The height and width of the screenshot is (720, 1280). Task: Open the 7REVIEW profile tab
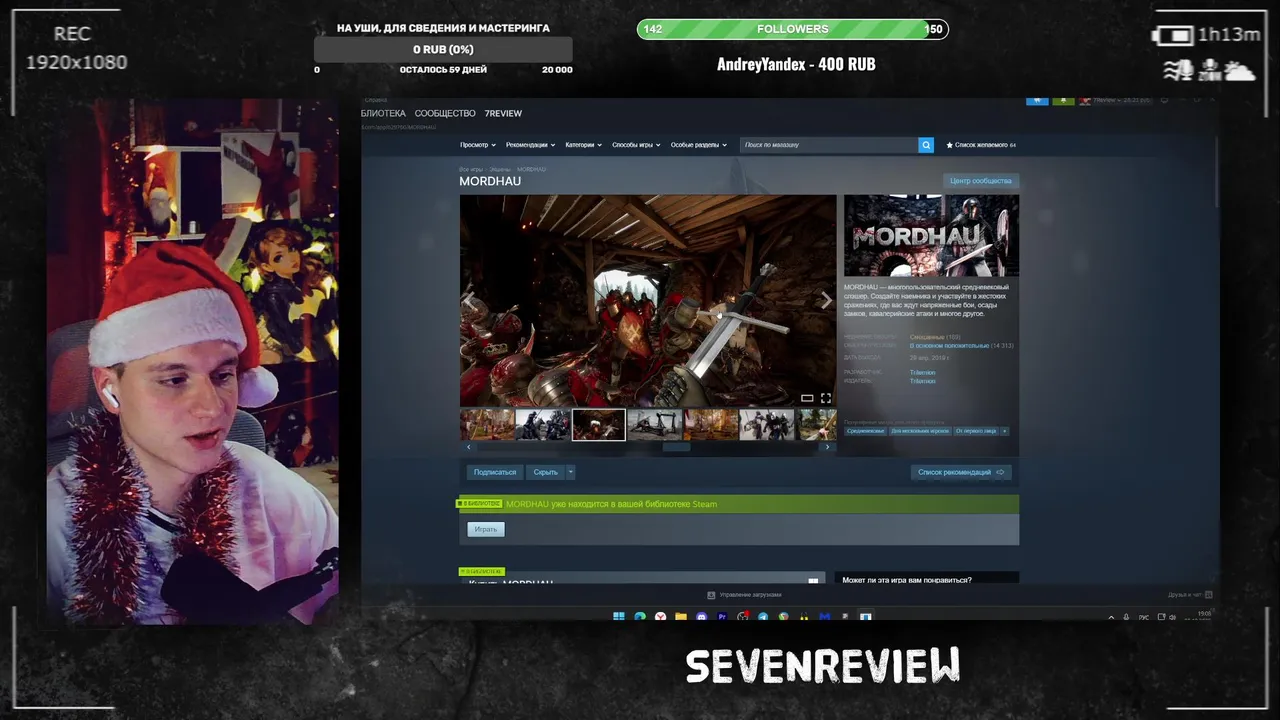point(503,113)
